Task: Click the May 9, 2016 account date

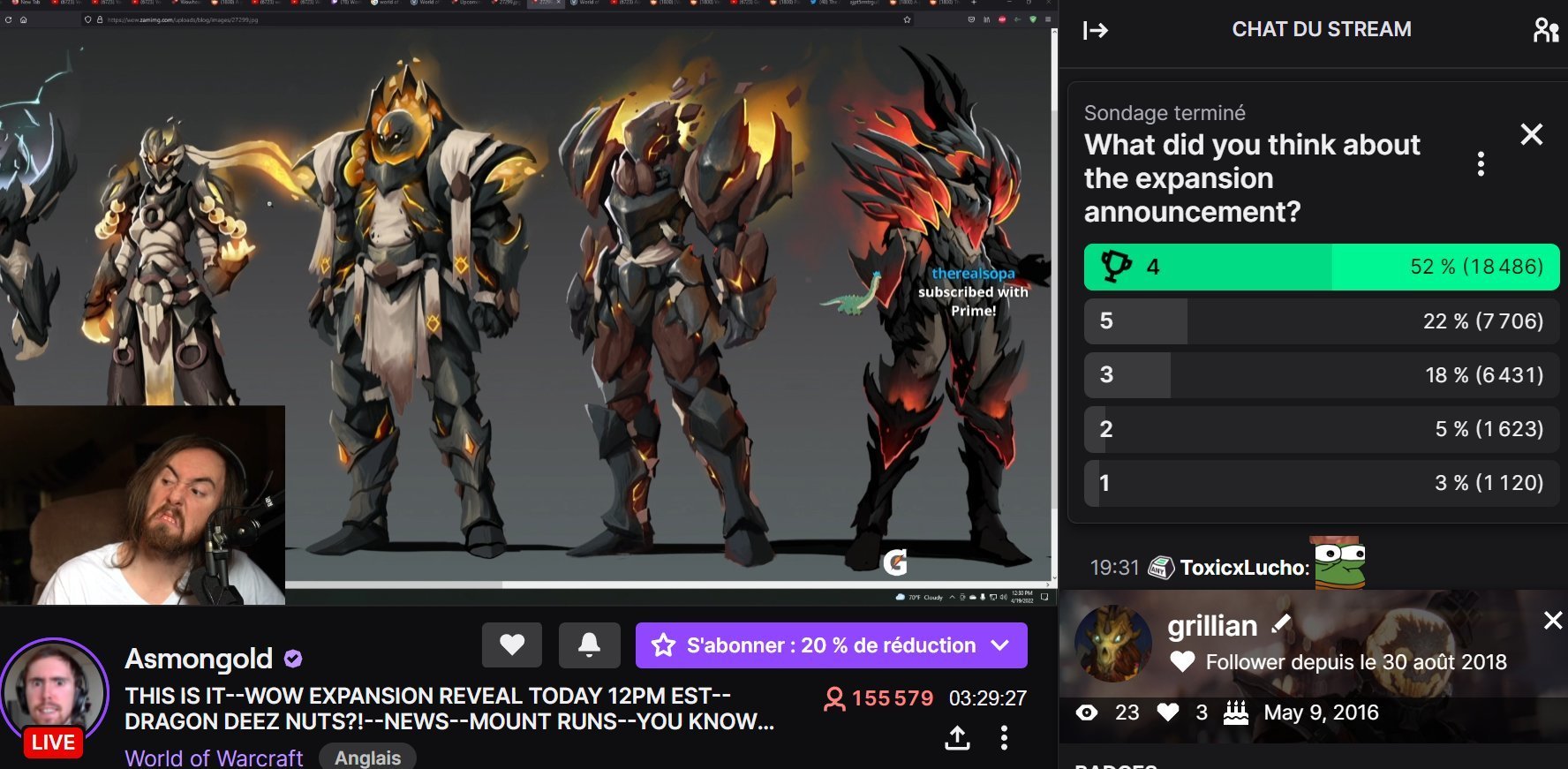Action: pos(1321,712)
